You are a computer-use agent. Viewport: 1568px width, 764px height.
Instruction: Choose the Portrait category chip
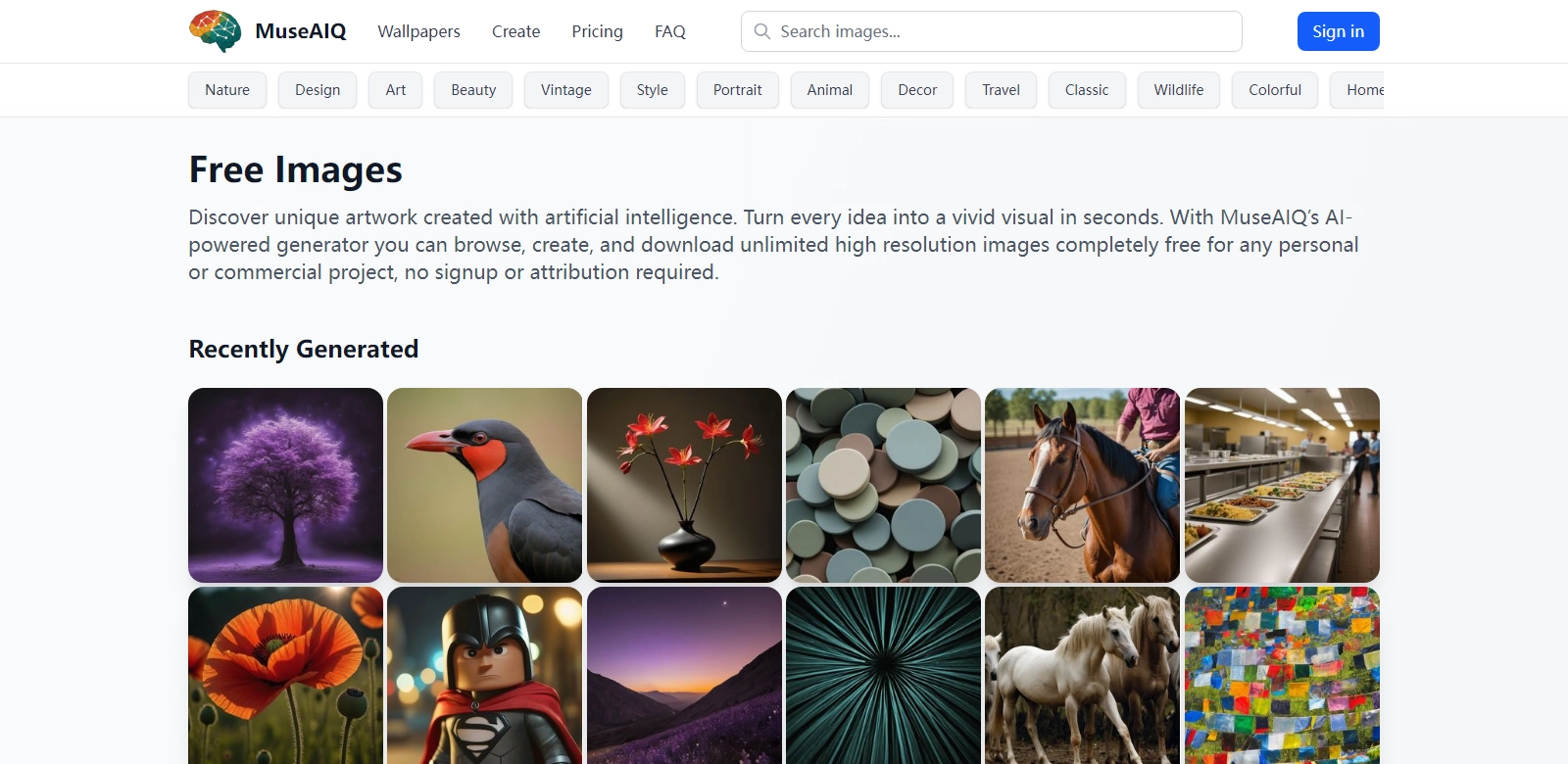737,90
